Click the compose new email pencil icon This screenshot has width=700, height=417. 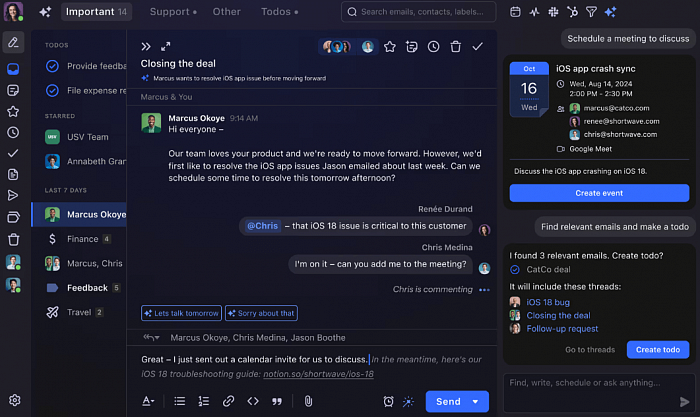[x=13, y=42]
